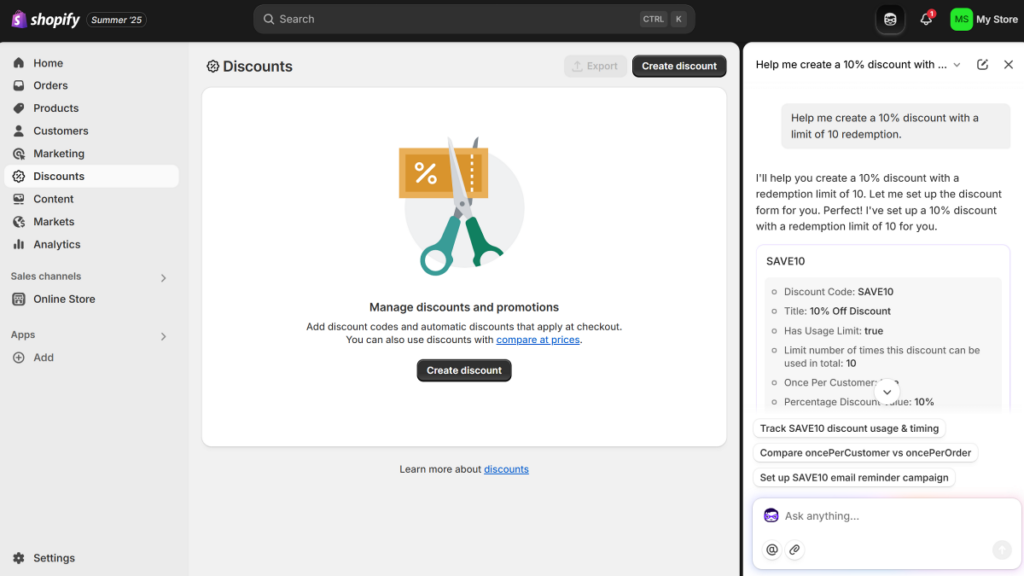Start a new chat with the compose icon

(983, 64)
